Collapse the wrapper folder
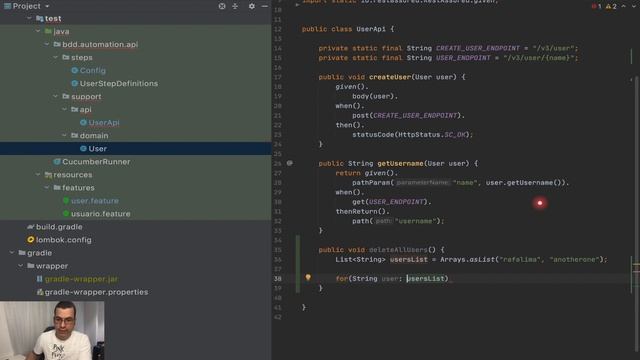The image size is (640, 360). click(x=20, y=266)
